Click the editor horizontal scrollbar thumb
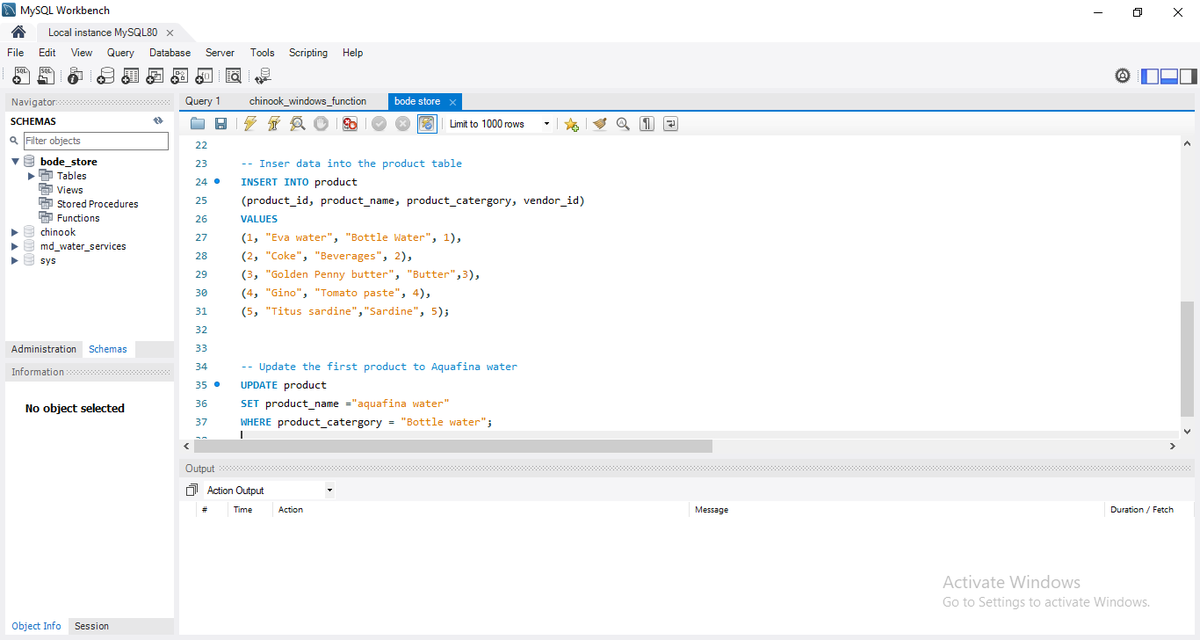 tap(453, 446)
